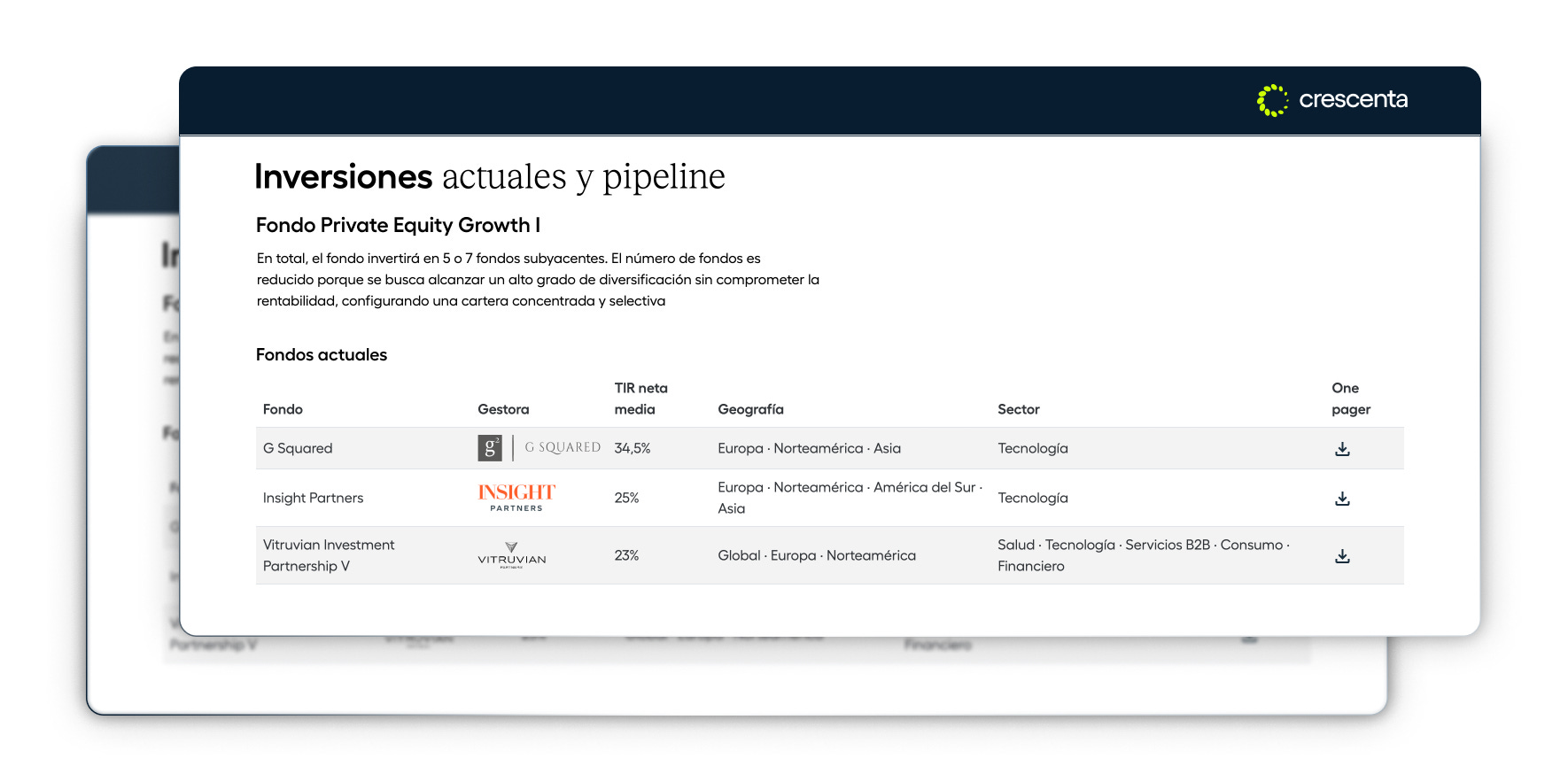The image size is (1568, 782).
Task: Download the Insight Partners one pager
Action: [x=1342, y=499]
